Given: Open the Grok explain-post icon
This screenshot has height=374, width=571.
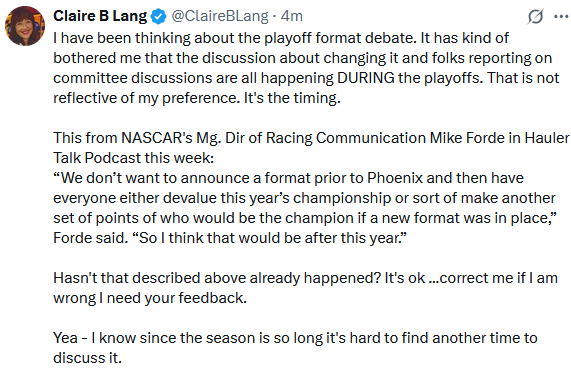Looking at the screenshot, I should [x=535, y=16].
